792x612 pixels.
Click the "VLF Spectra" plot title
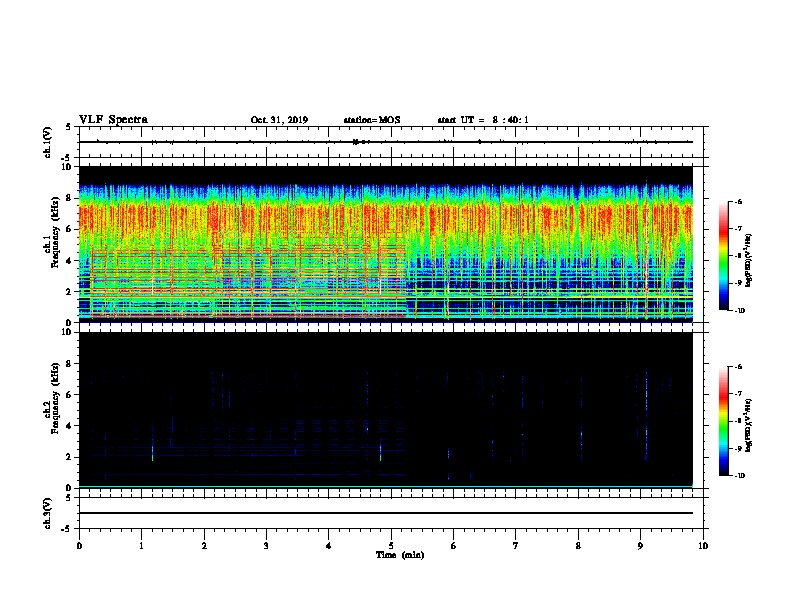tap(113, 120)
